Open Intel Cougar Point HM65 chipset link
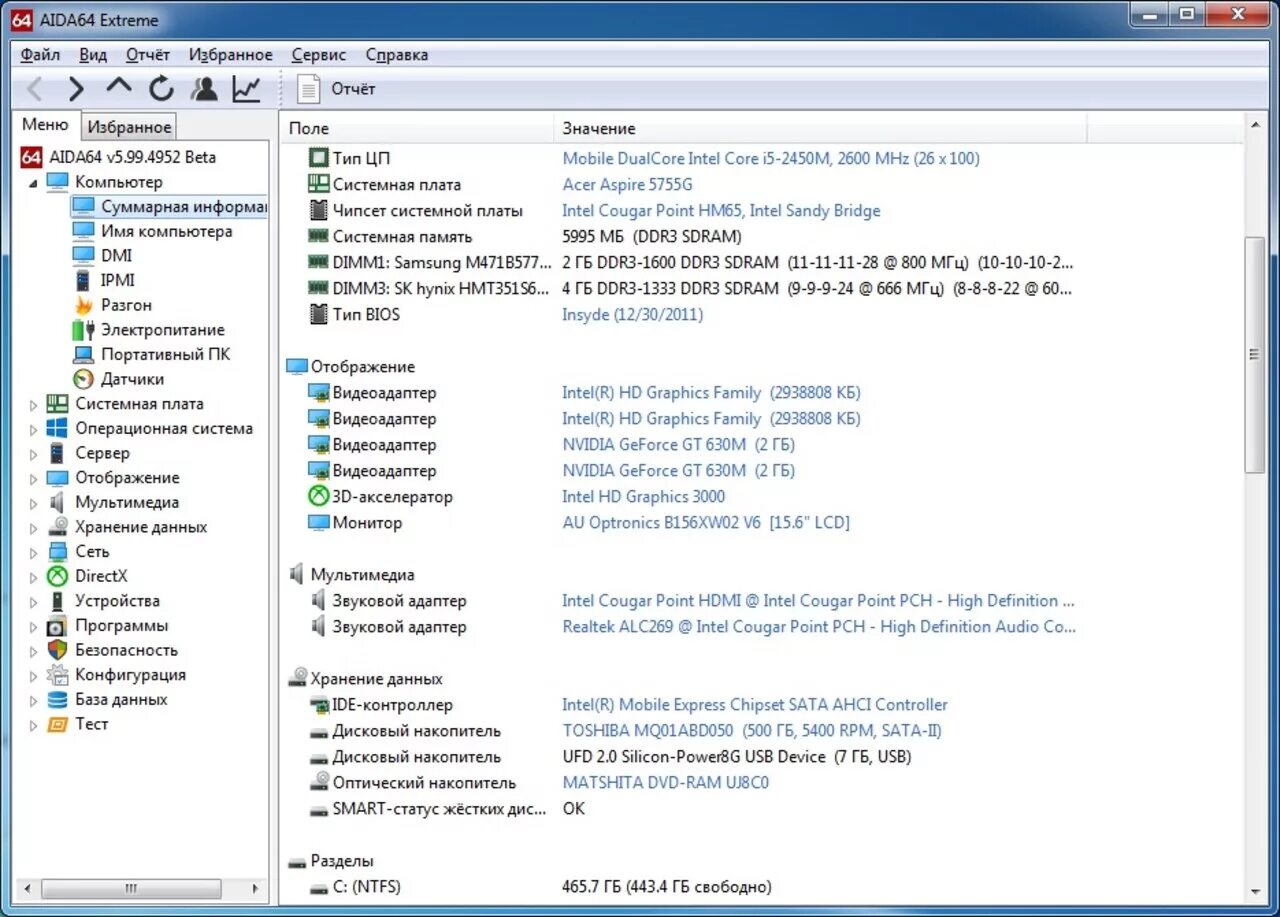The height and width of the screenshot is (917, 1280). (x=721, y=210)
